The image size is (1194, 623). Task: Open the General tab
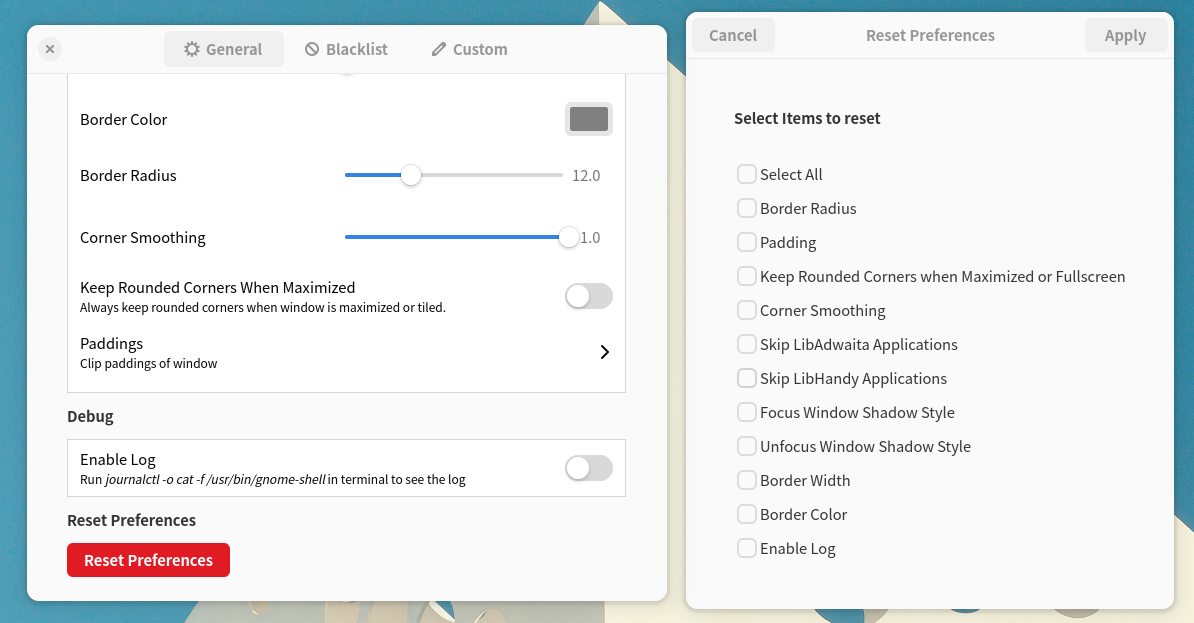click(x=224, y=50)
